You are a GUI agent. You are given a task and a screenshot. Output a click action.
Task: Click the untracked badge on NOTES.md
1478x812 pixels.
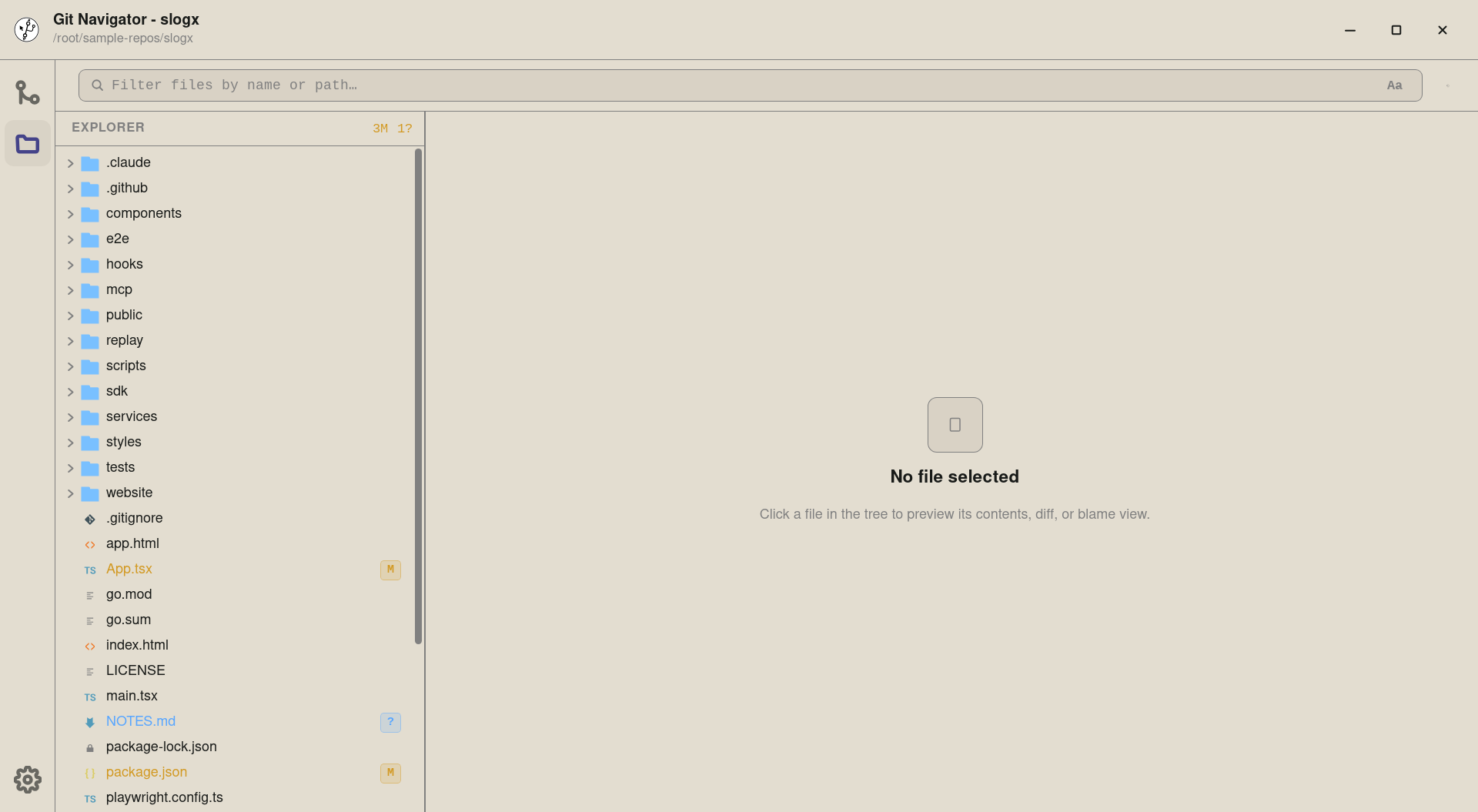click(x=390, y=722)
